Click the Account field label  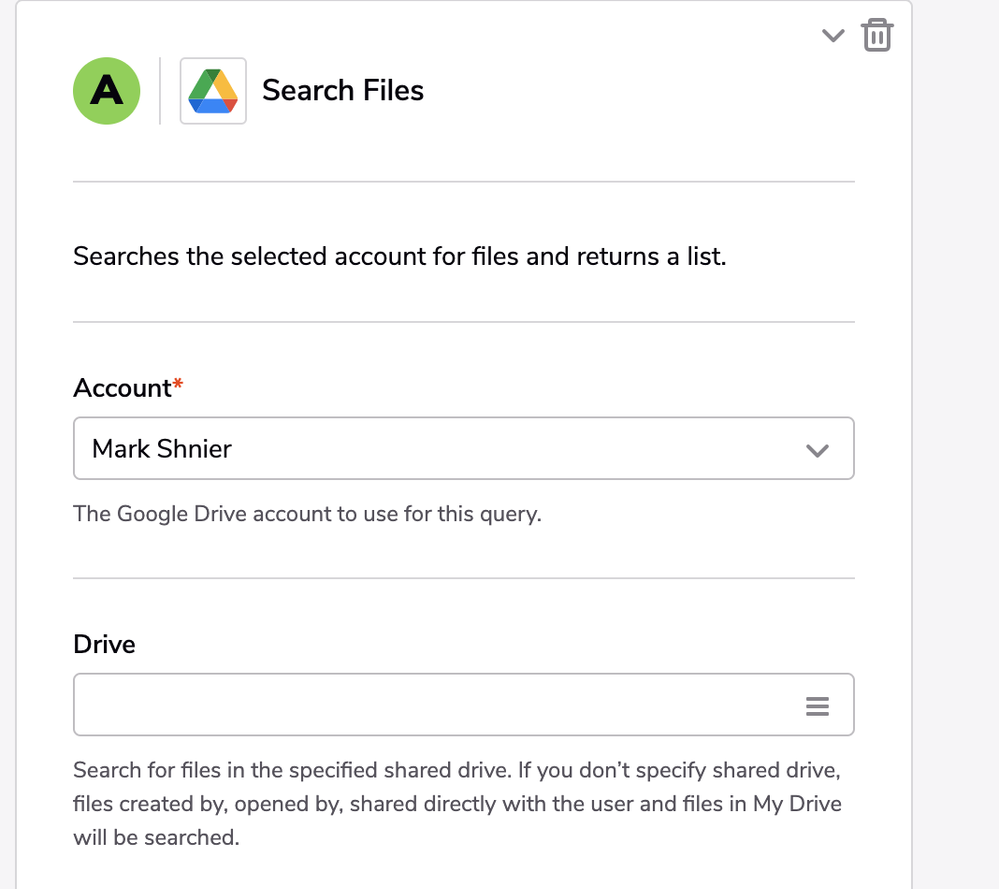pos(122,387)
